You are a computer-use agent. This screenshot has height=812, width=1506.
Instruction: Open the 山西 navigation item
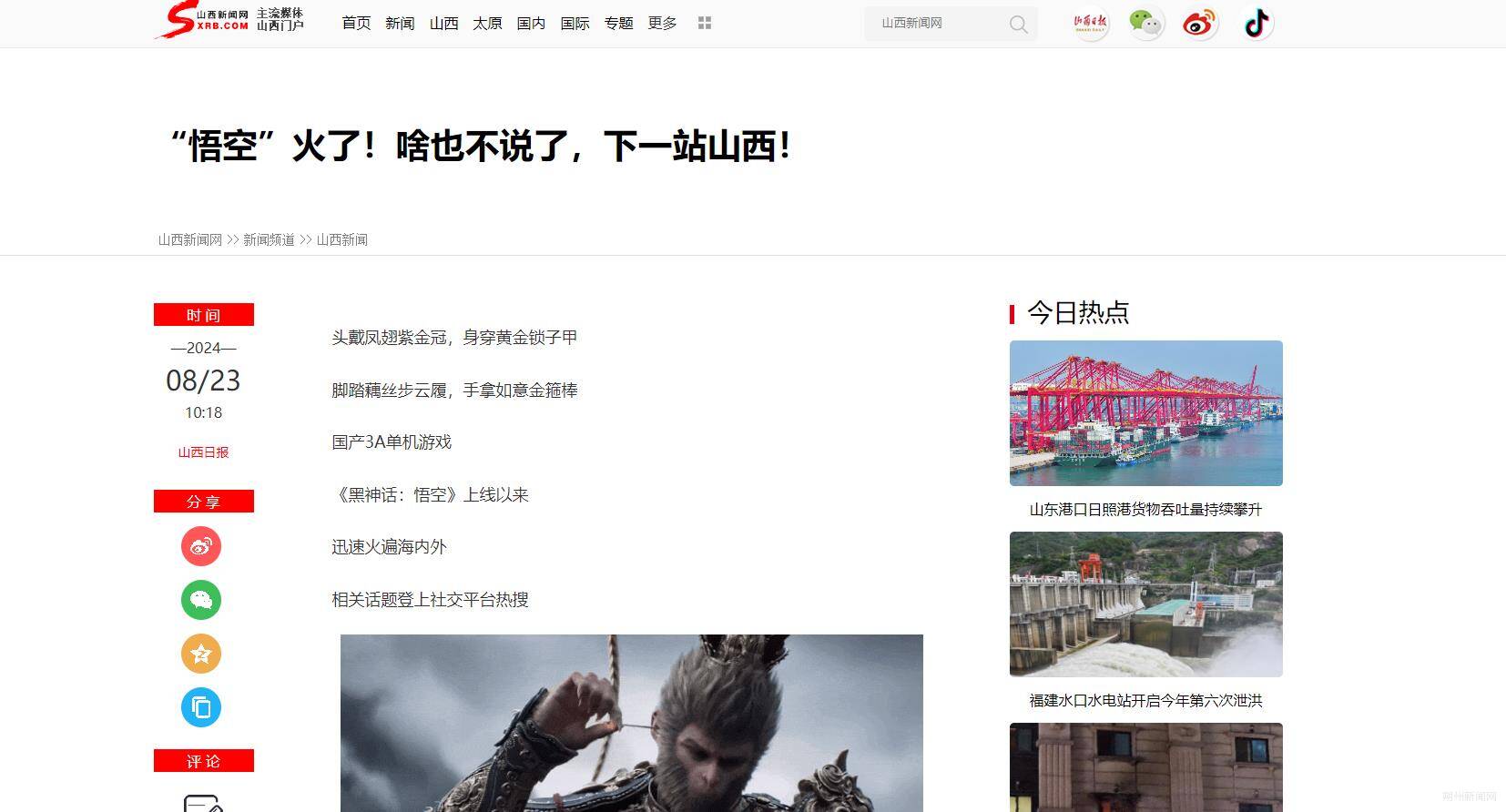pos(443,23)
